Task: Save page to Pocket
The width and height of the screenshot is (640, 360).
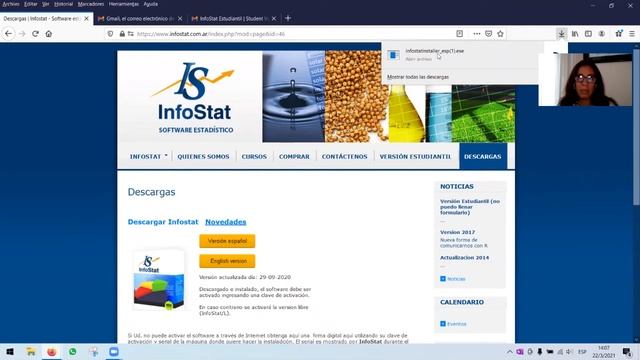Action: [x=489, y=34]
